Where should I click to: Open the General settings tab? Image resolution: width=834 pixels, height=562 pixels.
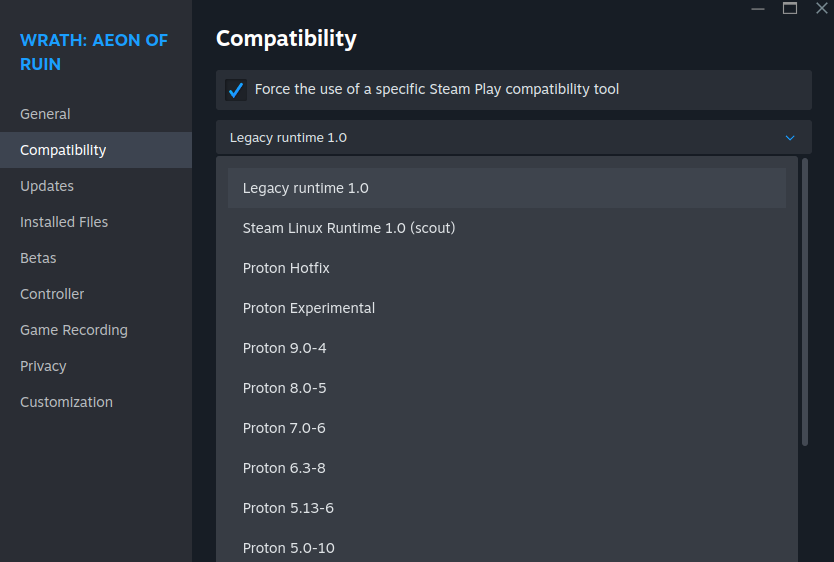pos(45,114)
